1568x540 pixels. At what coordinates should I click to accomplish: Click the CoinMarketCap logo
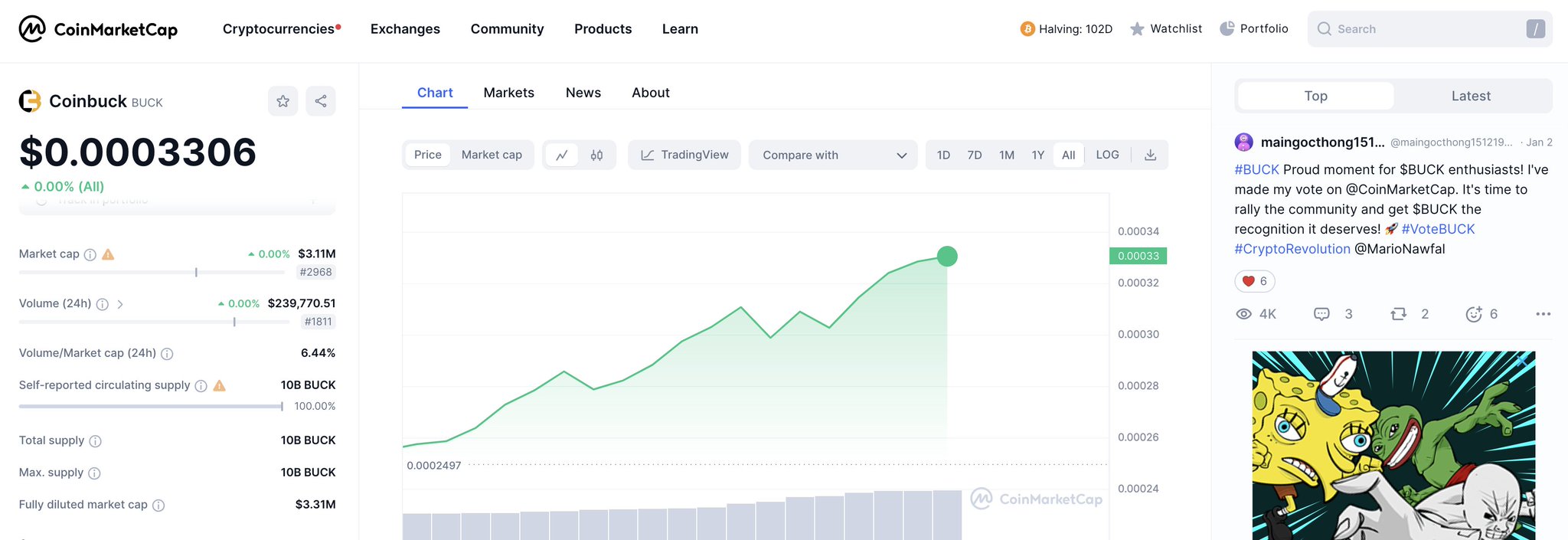[98, 29]
